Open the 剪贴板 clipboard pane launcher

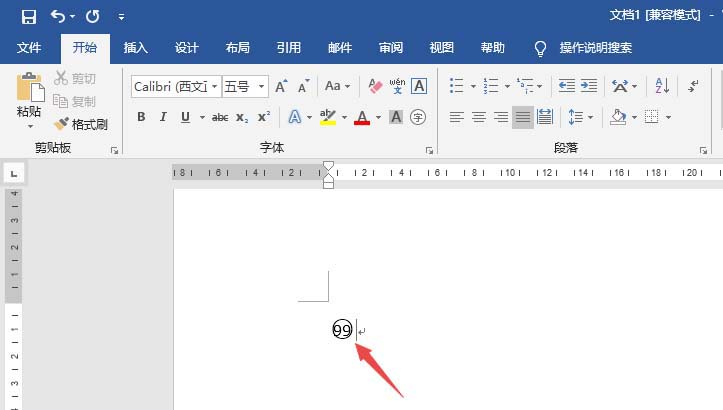click(114, 150)
